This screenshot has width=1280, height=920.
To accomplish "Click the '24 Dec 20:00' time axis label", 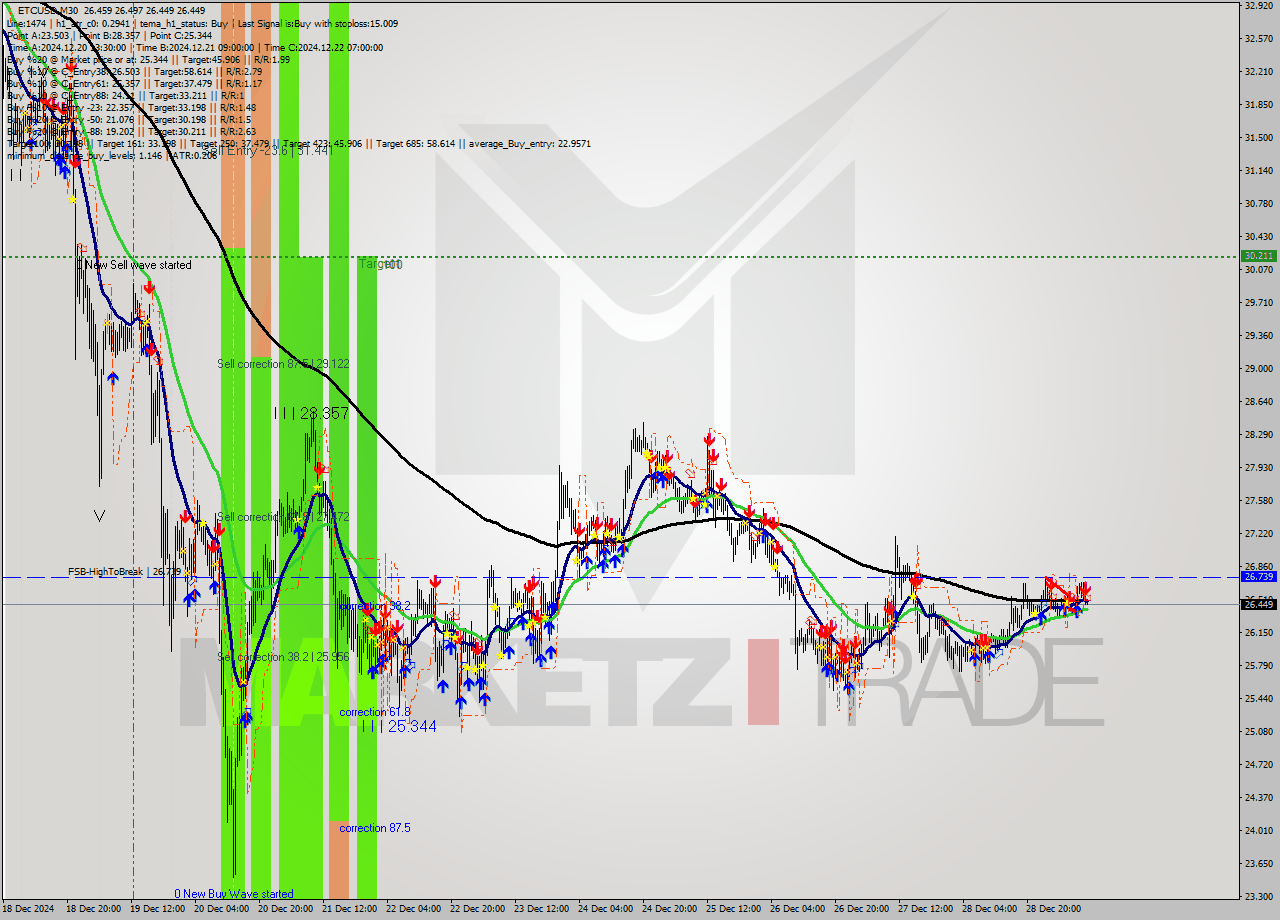I will (x=669, y=909).
